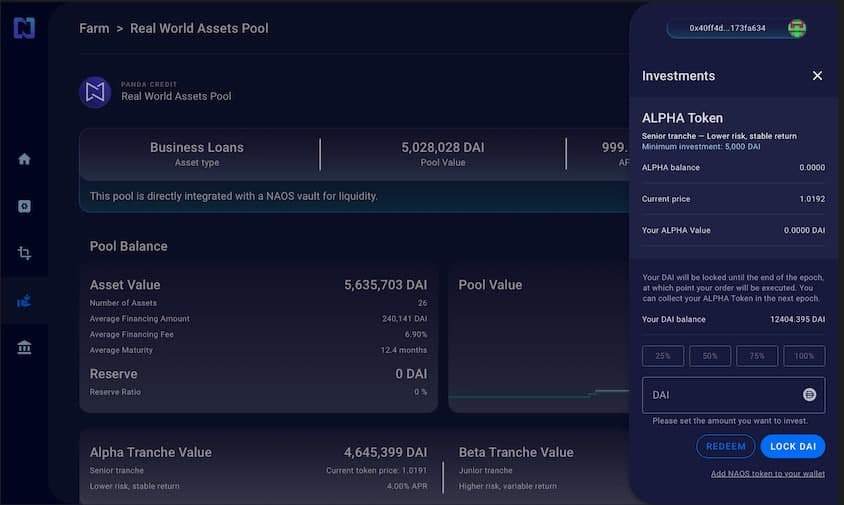844x505 pixels.
Task: Open the Farm icon in the sidebar
Action: 24,301
